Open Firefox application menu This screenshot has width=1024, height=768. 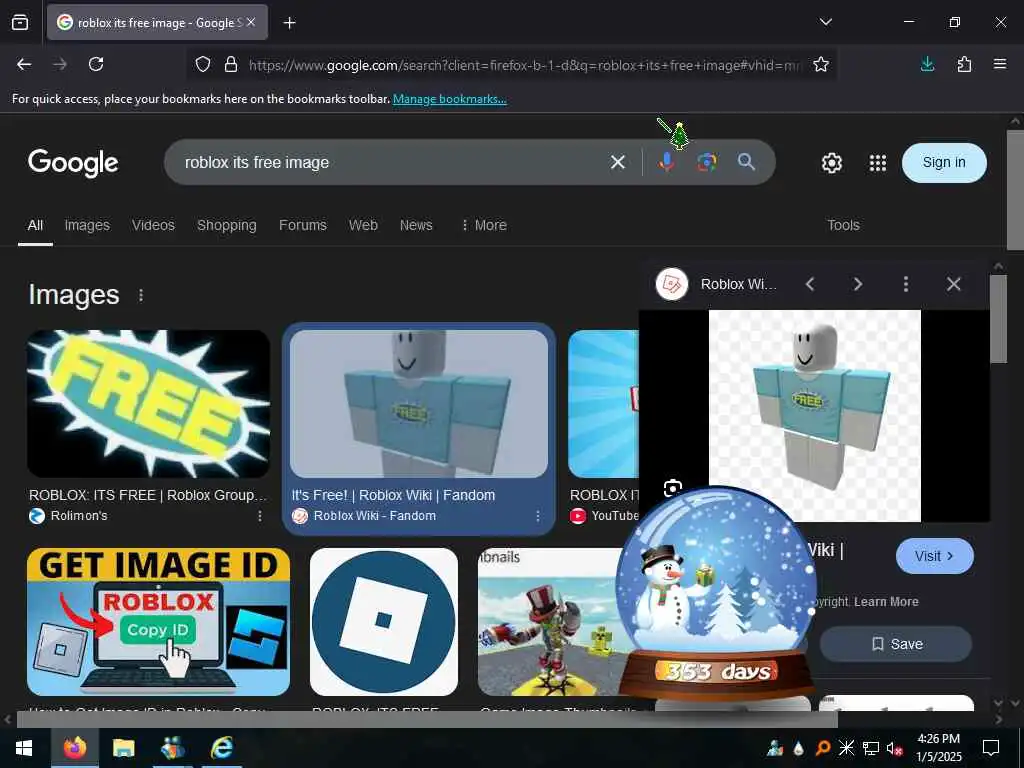[1000, 64]
